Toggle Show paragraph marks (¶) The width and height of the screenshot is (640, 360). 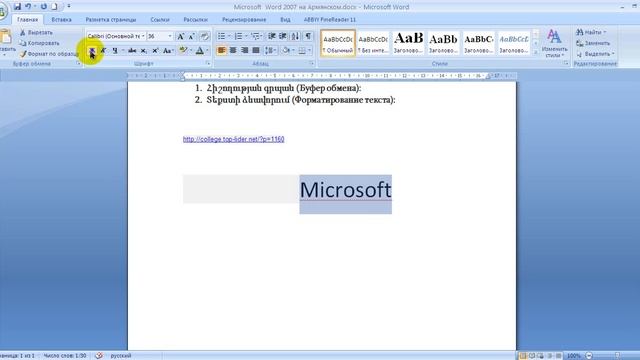308,36
